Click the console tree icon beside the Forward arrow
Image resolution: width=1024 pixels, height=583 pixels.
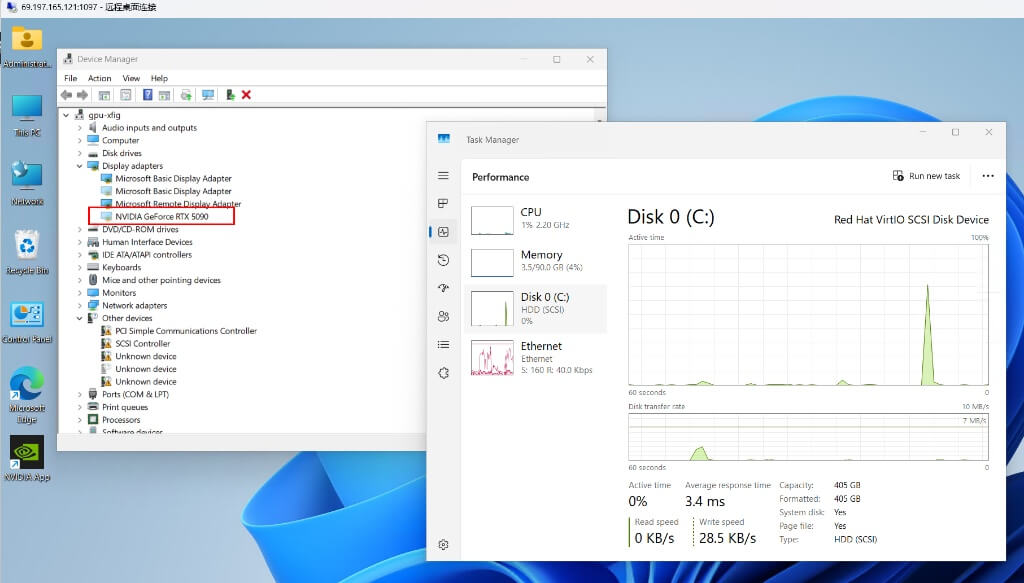(104, 95)
